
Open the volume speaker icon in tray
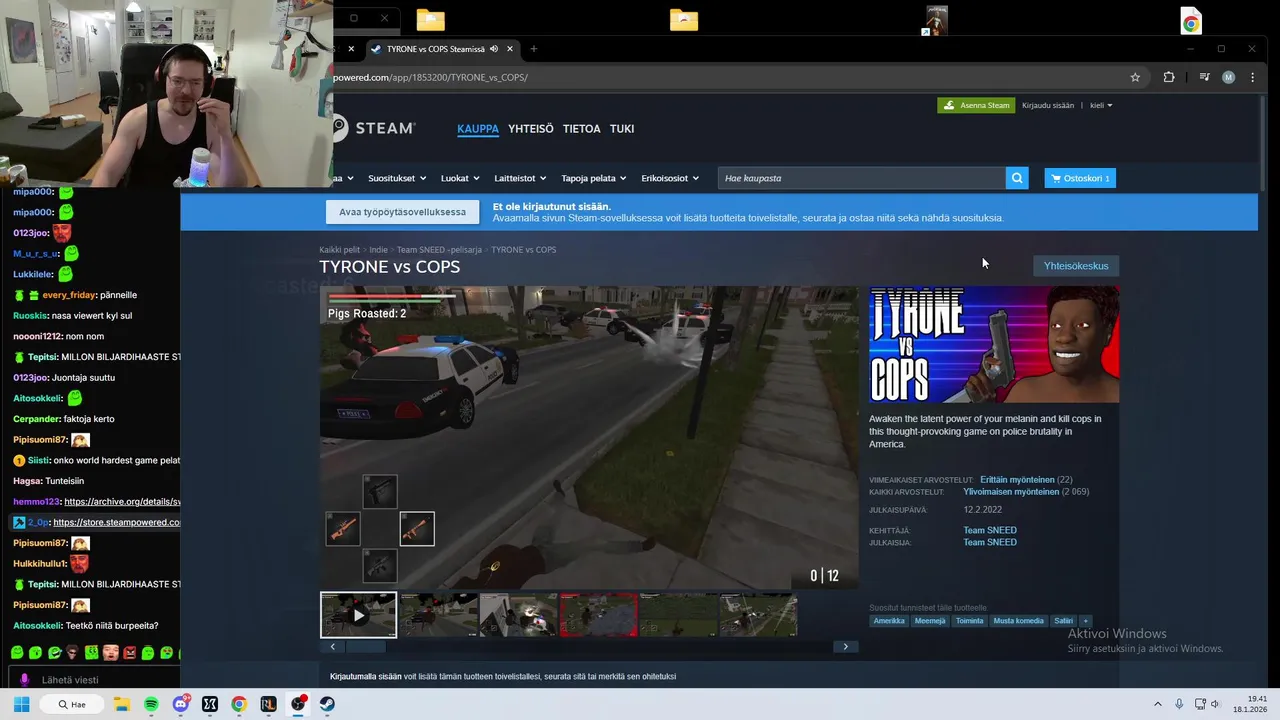click(x=1215, y=704)
